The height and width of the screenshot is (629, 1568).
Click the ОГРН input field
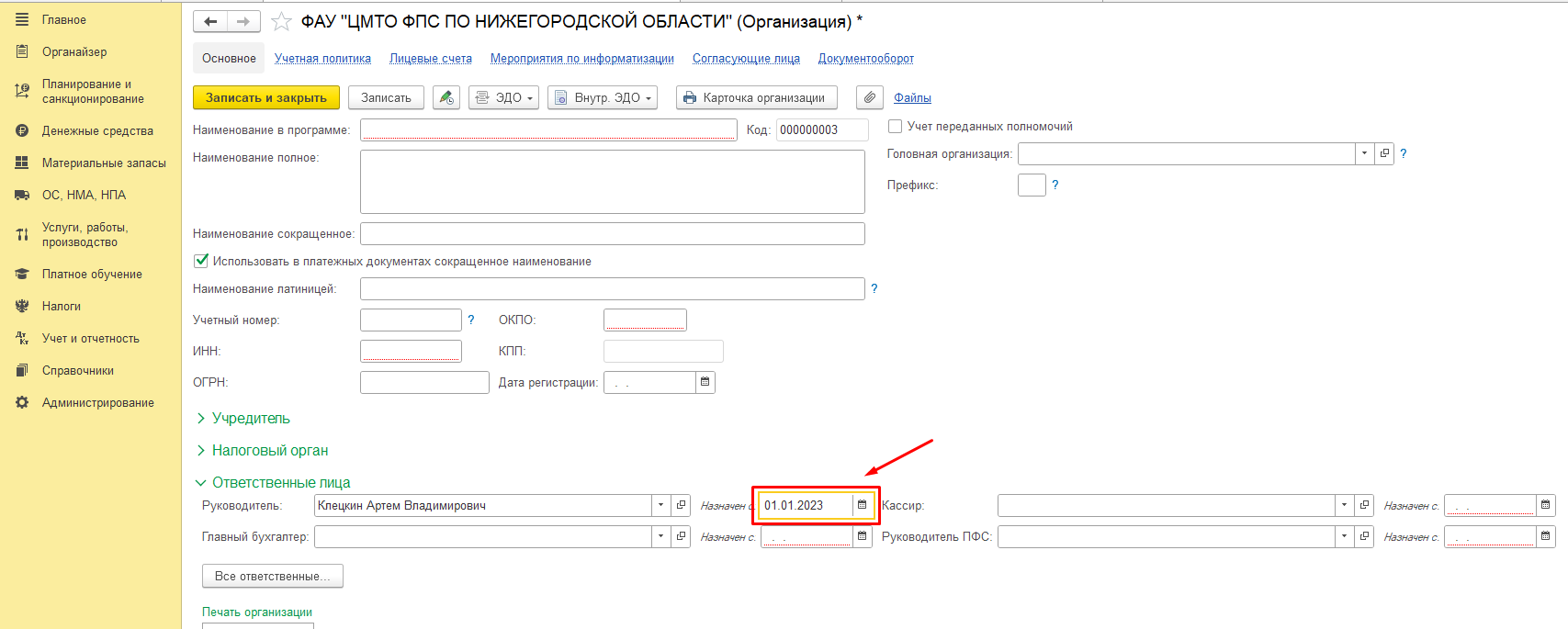tap(424, 382)
